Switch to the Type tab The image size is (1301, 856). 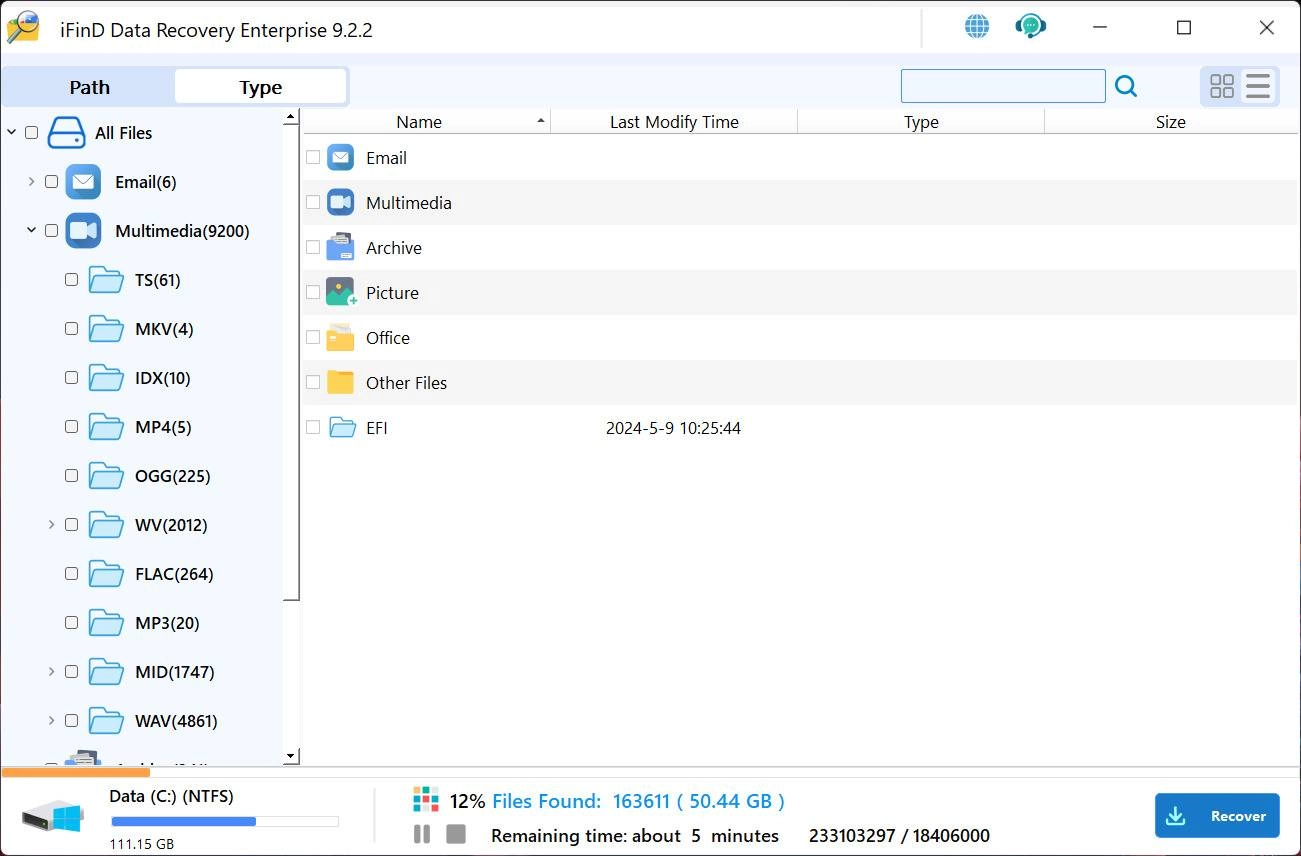(x=261, y=87)
